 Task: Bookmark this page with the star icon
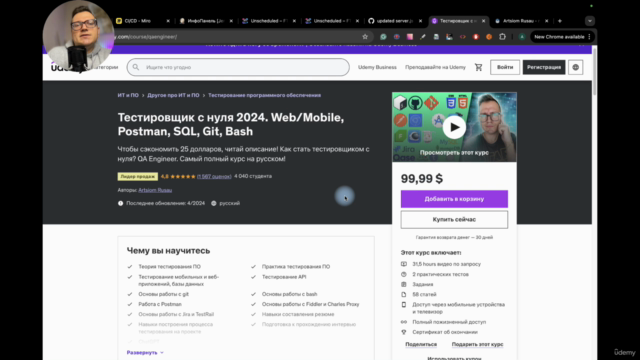pyautogui.click(x=365, y=37)
